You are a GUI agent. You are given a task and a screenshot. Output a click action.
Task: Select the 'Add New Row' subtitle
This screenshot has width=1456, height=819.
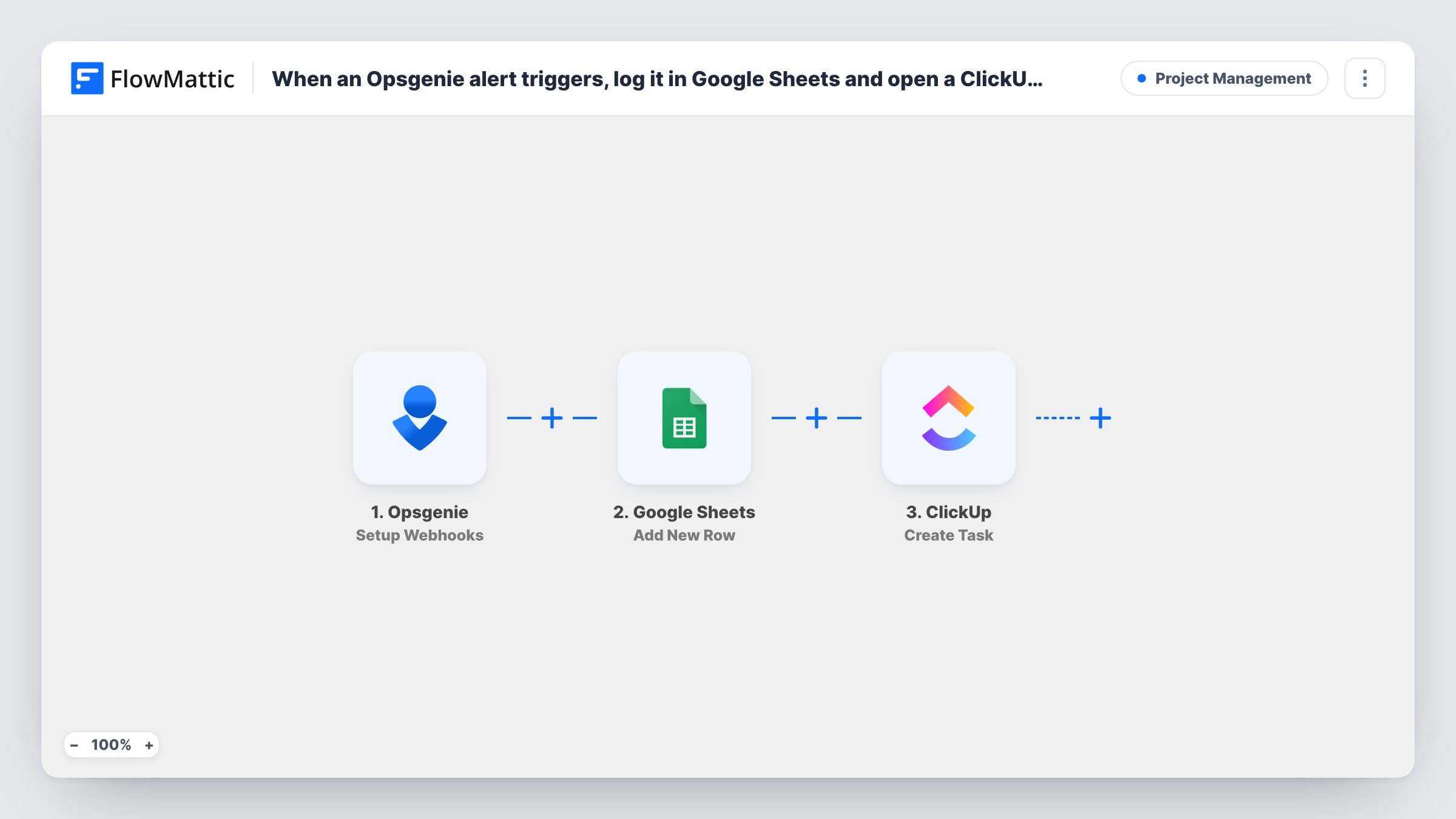684,535
